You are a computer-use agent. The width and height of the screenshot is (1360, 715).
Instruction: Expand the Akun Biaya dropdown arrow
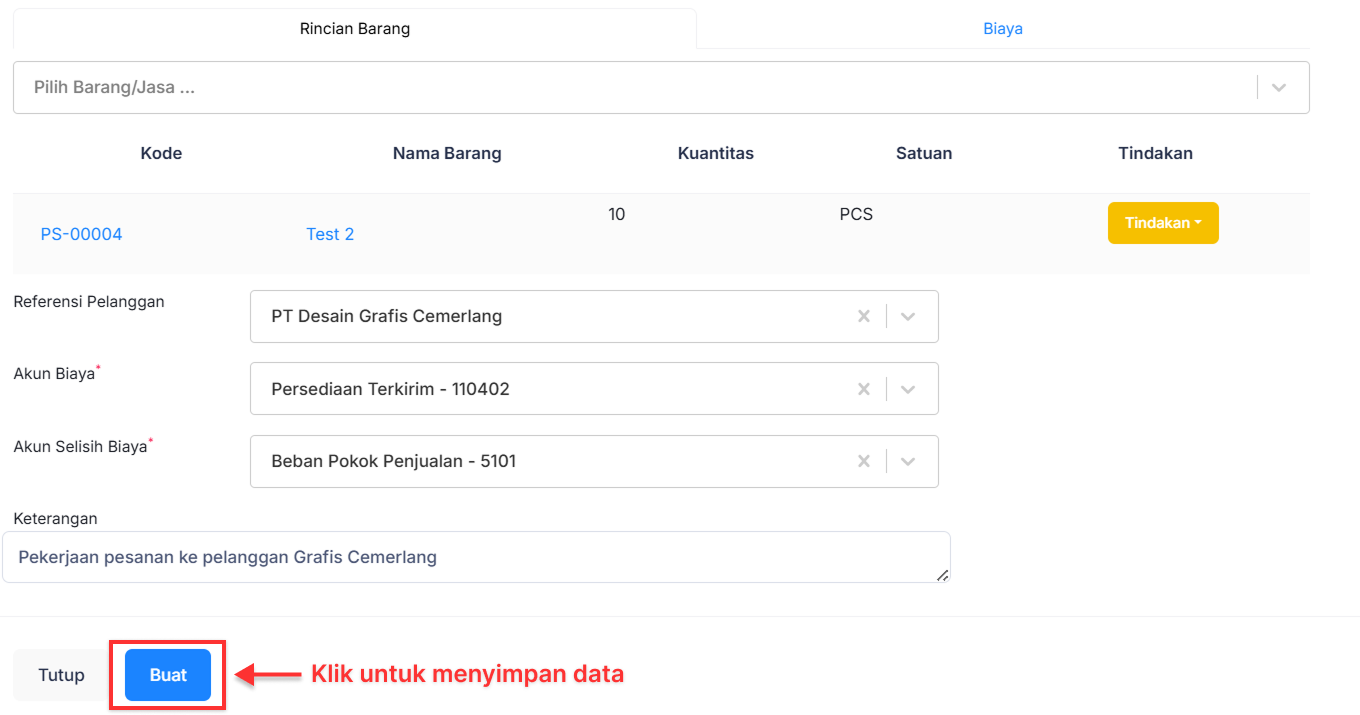(x=908, y=388)
